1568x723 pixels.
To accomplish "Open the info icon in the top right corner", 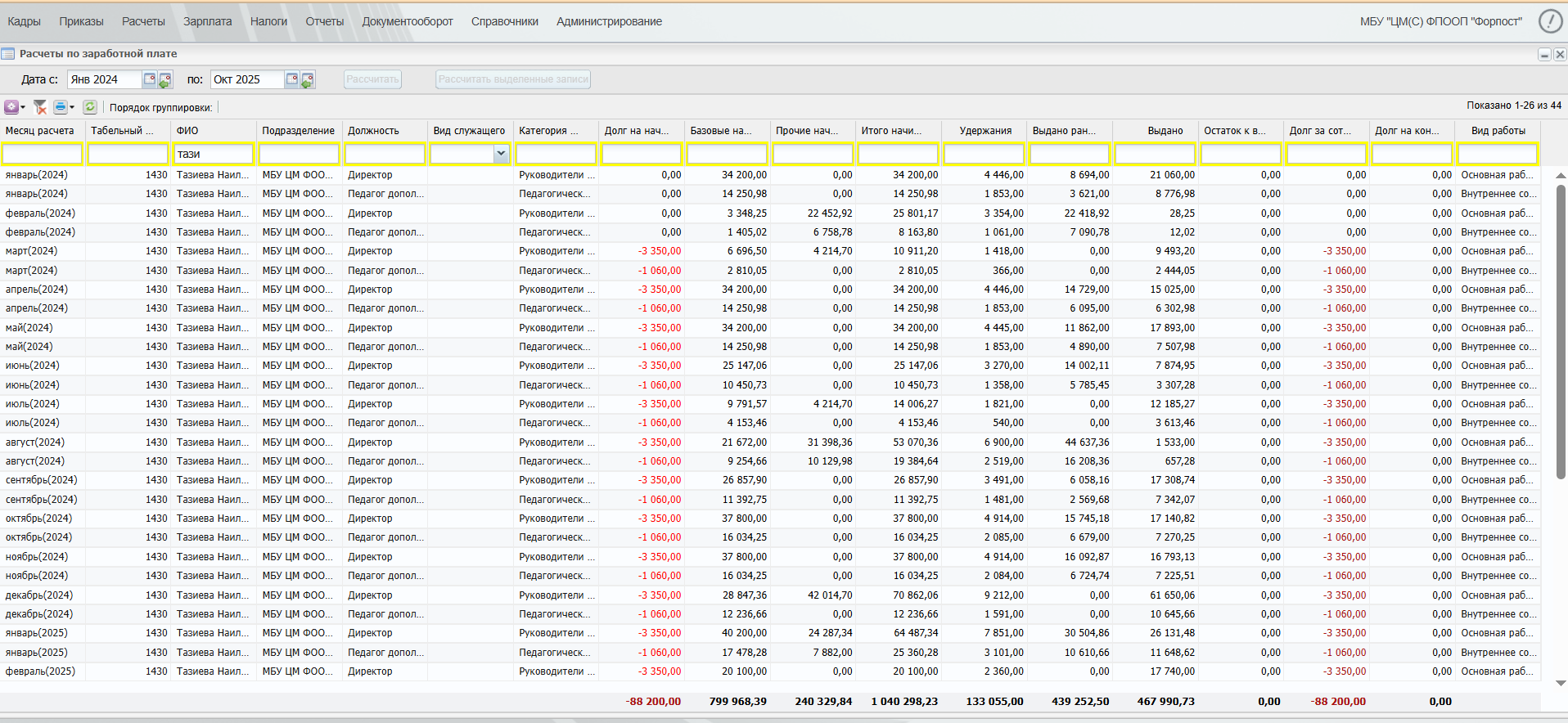I will (1550, 21).
